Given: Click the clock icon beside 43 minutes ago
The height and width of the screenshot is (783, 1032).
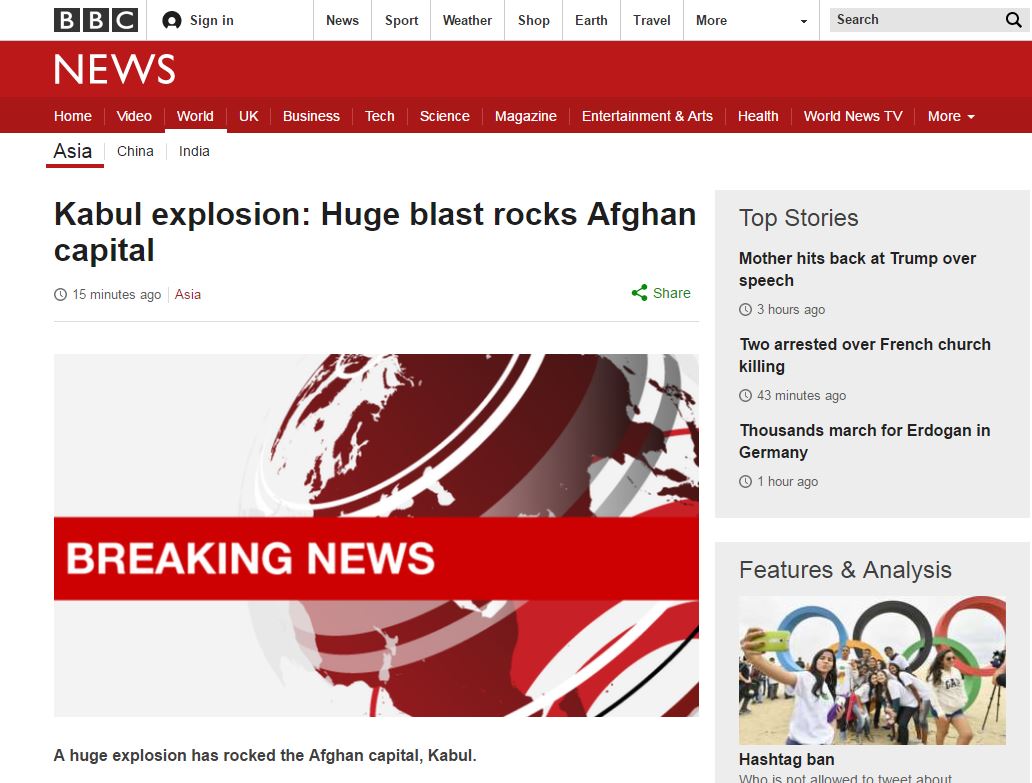Looking at the screenshot, I should pyautogui.click(x=745, y=396).
